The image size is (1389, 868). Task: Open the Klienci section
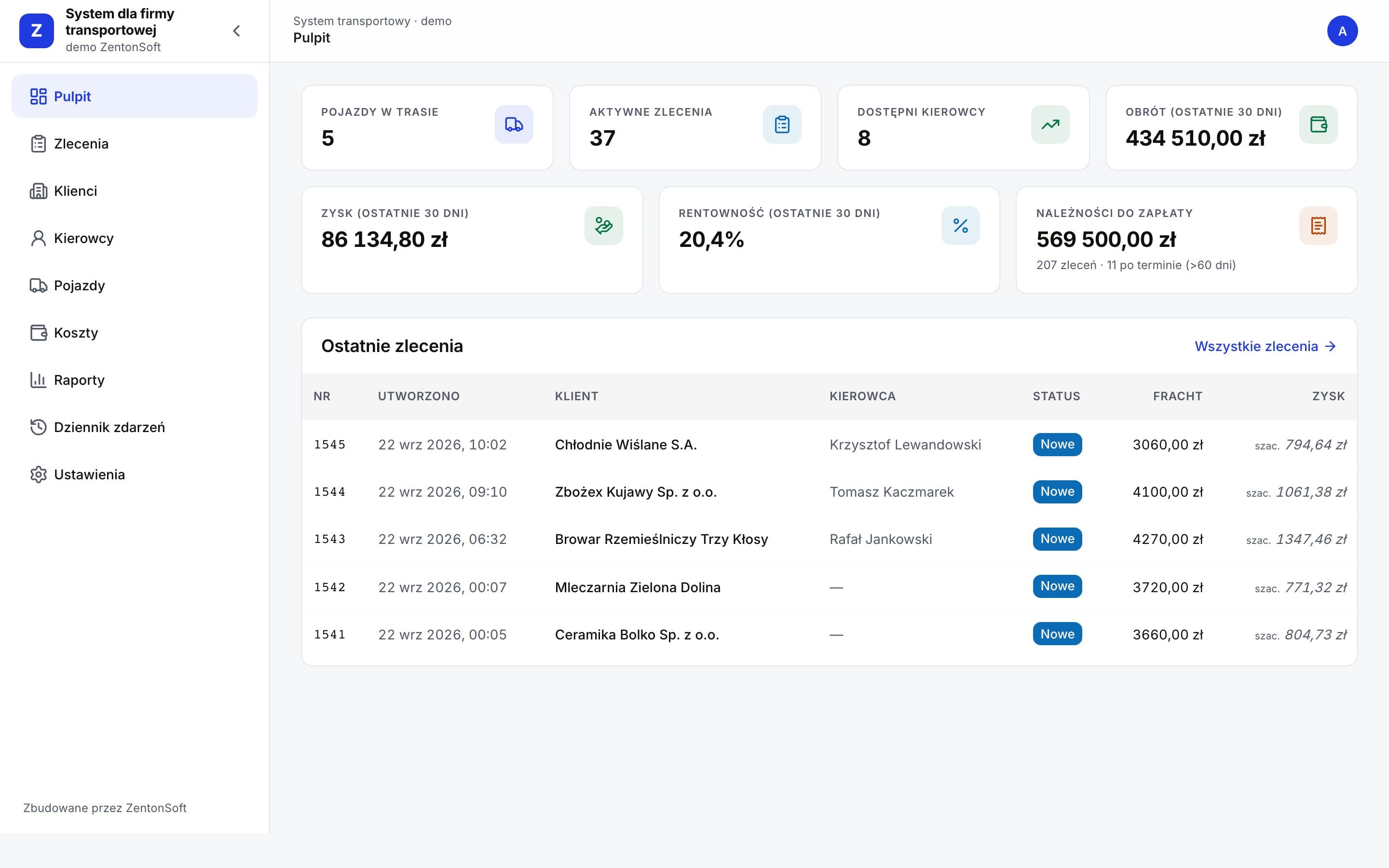point(134,191)
